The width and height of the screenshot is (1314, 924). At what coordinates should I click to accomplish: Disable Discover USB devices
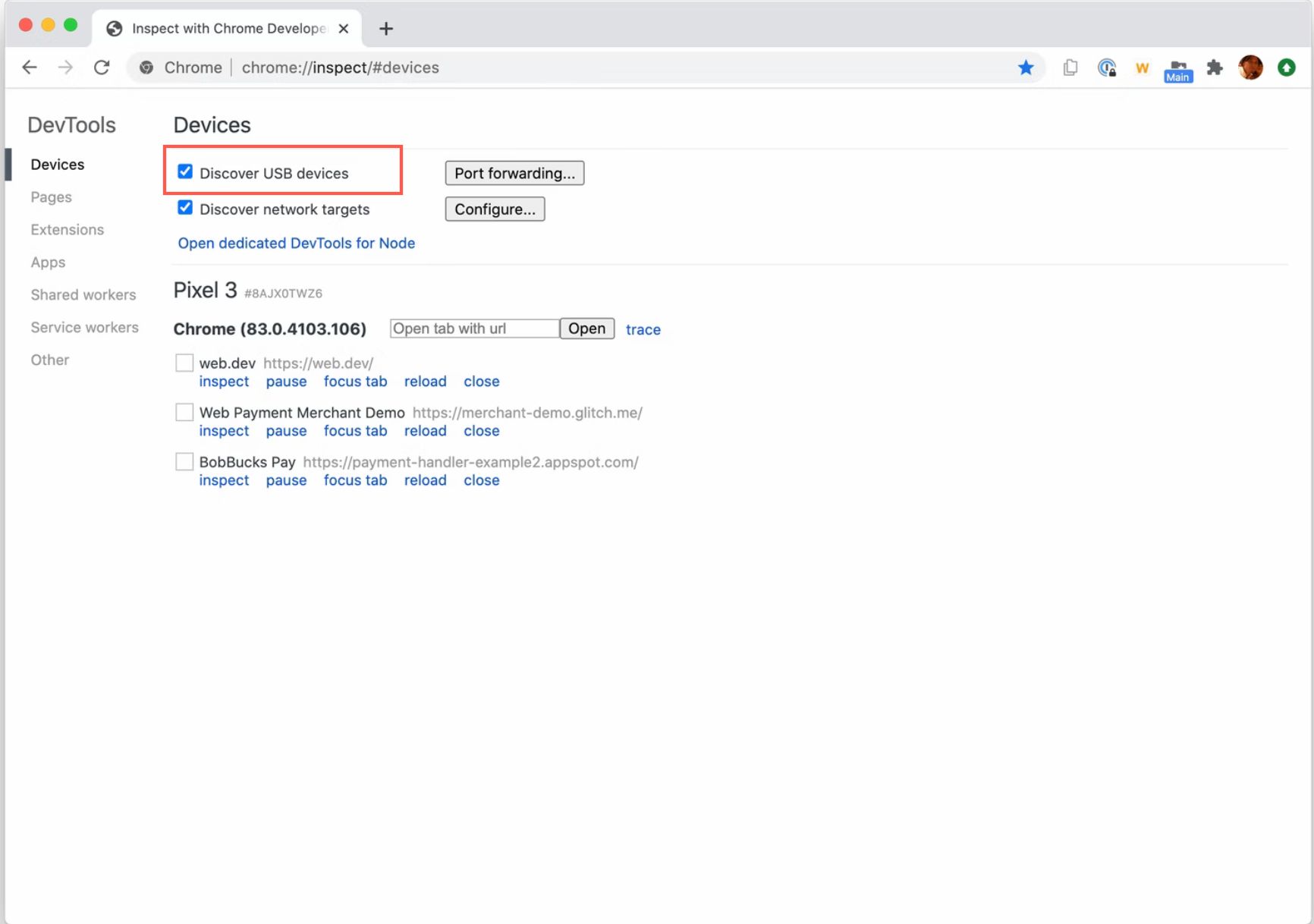click(185, 172)
